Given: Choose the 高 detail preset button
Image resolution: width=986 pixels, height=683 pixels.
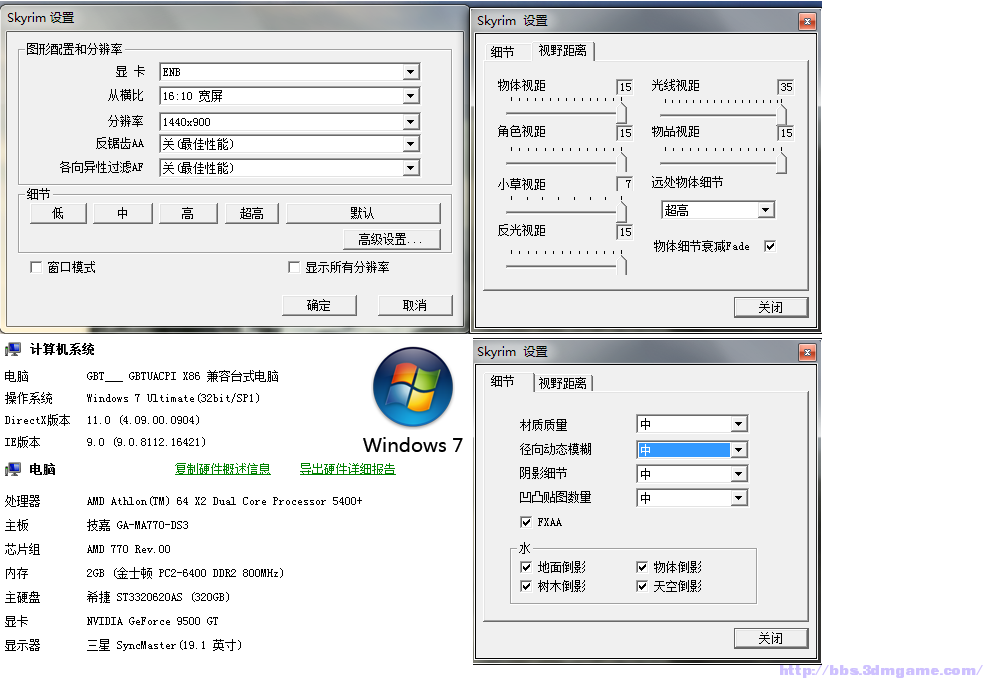Looking at the screenshot, I should pyautogui.click(x=188, y=213).
